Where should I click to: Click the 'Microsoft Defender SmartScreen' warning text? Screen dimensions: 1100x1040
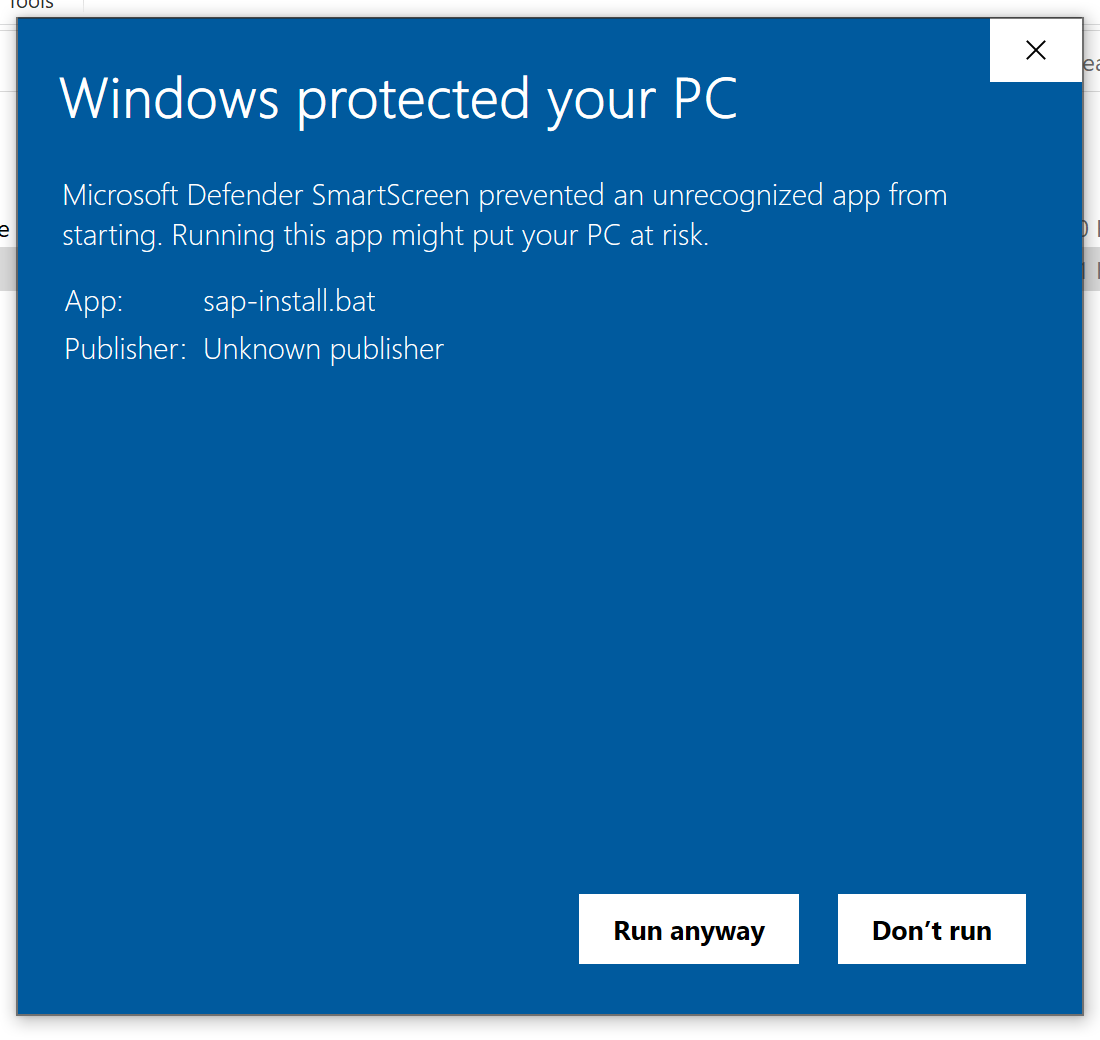point(266,195)
